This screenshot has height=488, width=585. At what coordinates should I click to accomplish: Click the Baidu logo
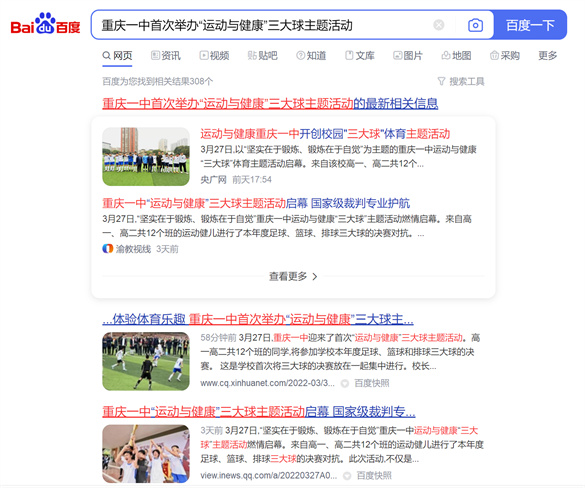(46, 24)
